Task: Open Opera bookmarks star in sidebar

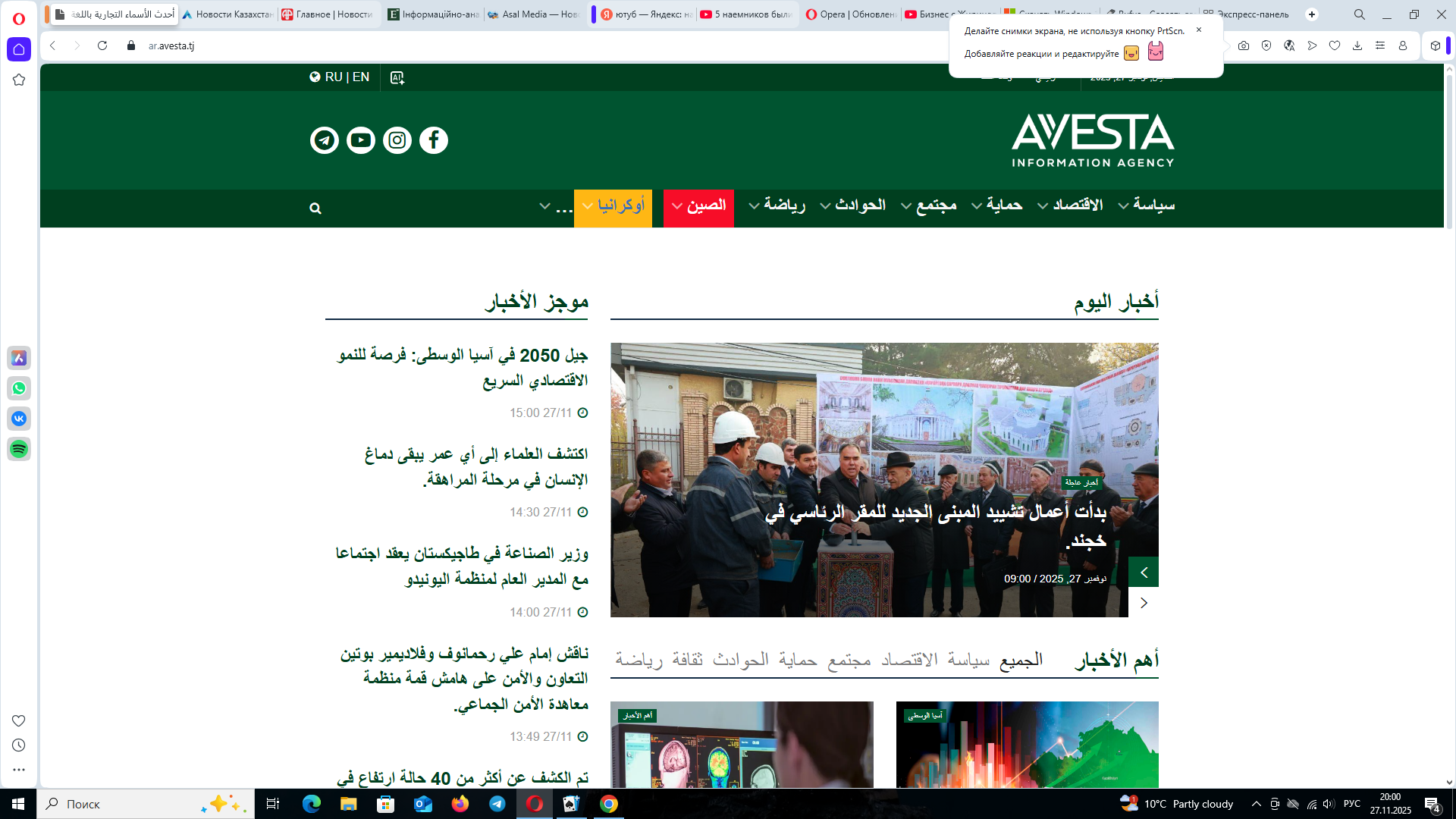Action: point(19,80)
